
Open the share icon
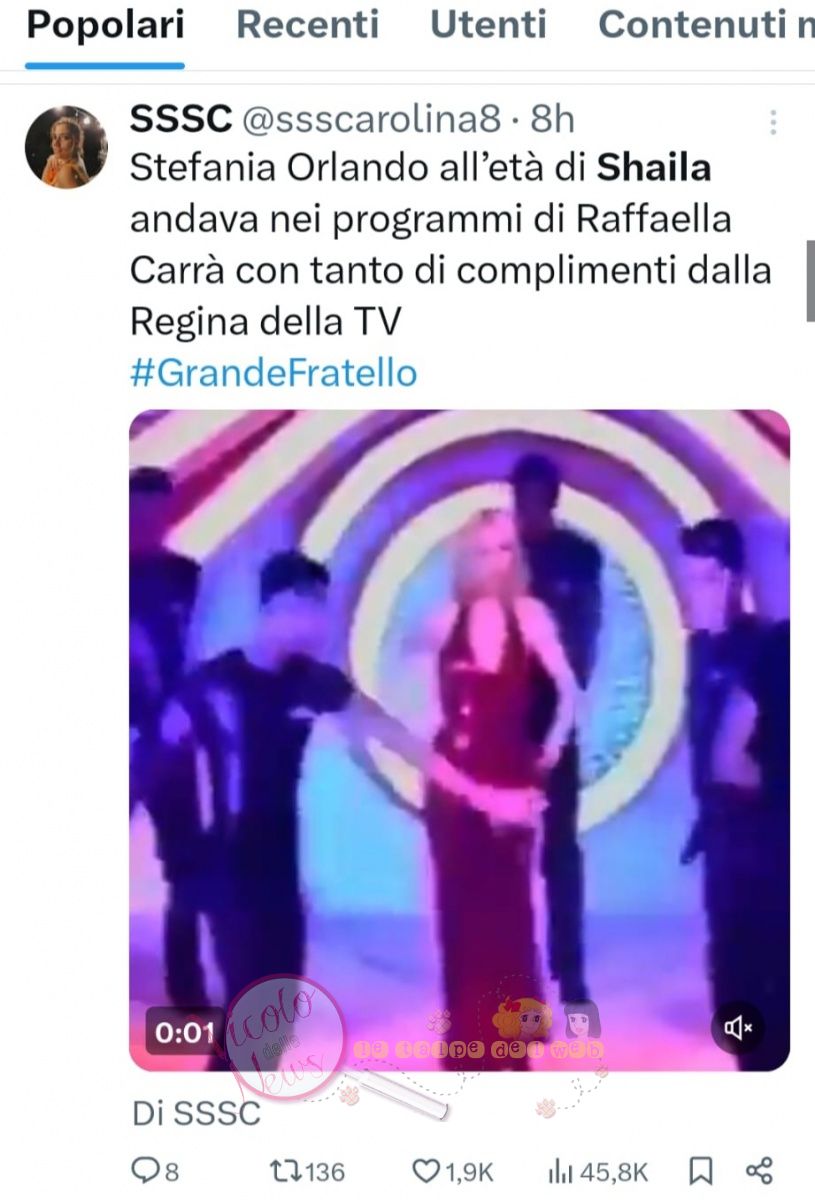760,1170
